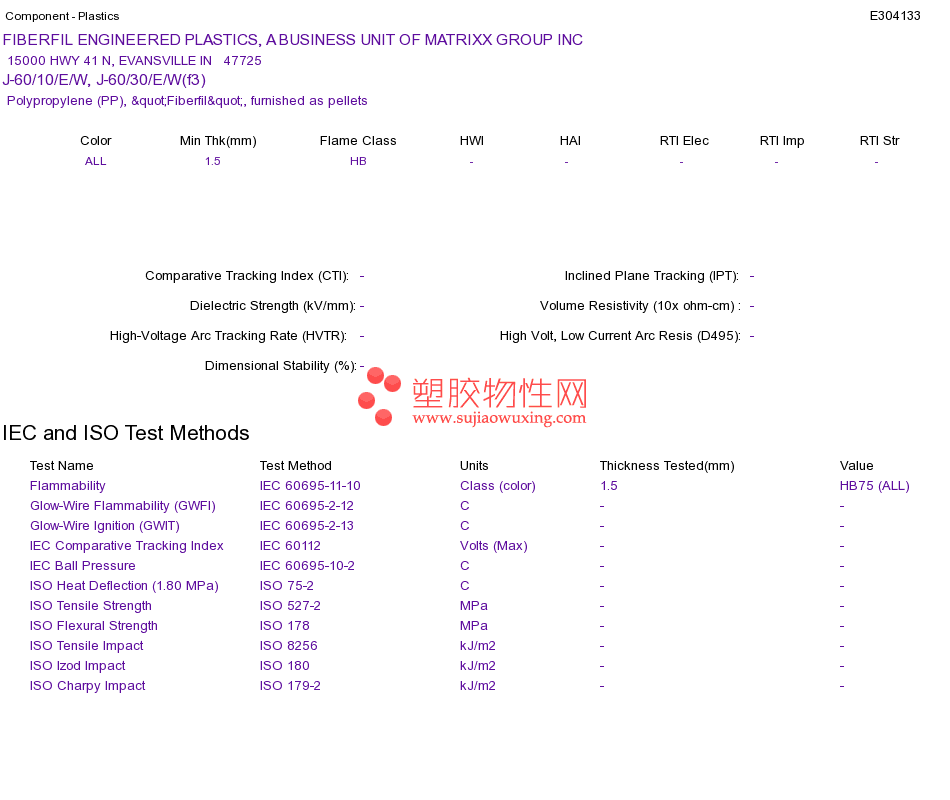Screen dimensions: 950x800
Task: Click the HB75 (ALL) flammability value
Action: coord(874,486)
